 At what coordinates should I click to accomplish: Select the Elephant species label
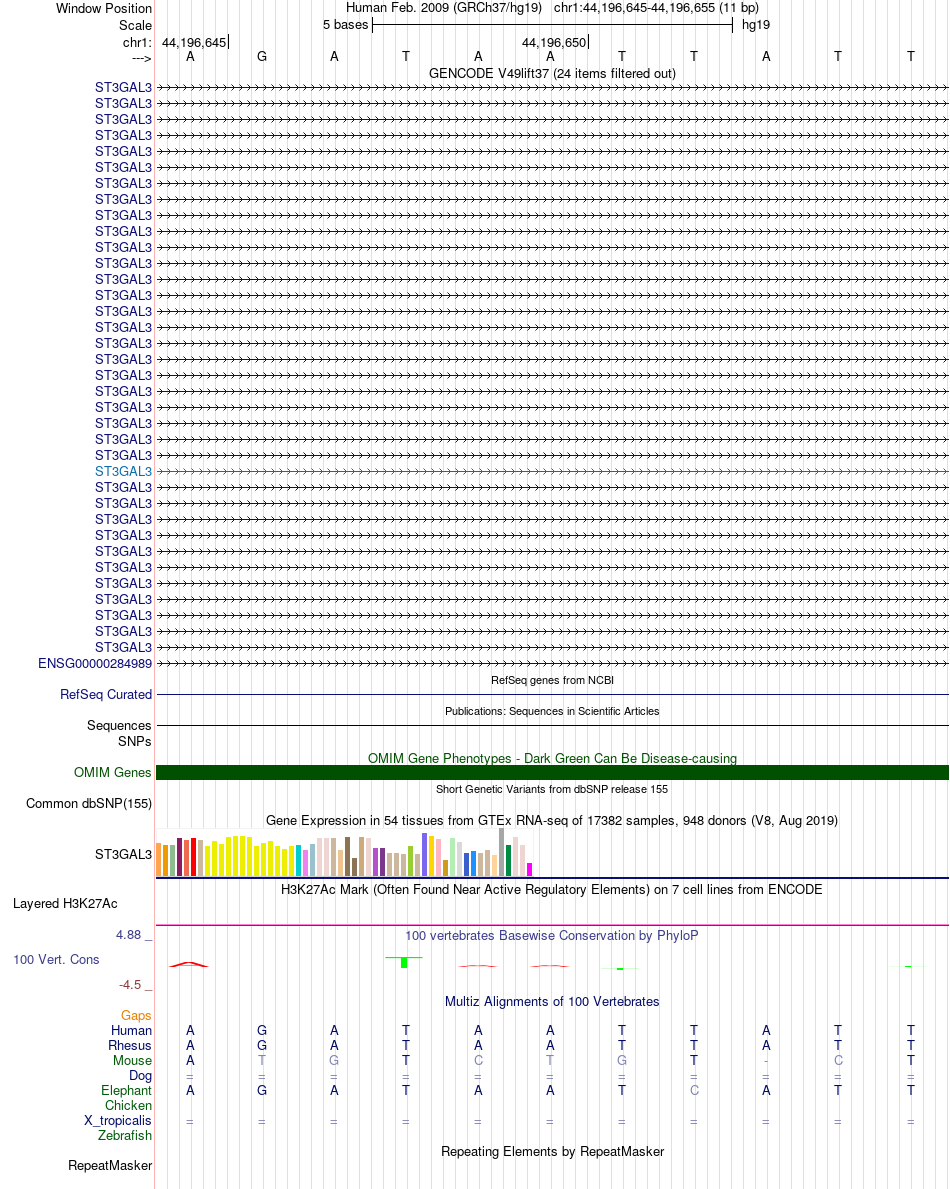(x=126, y=1090)
